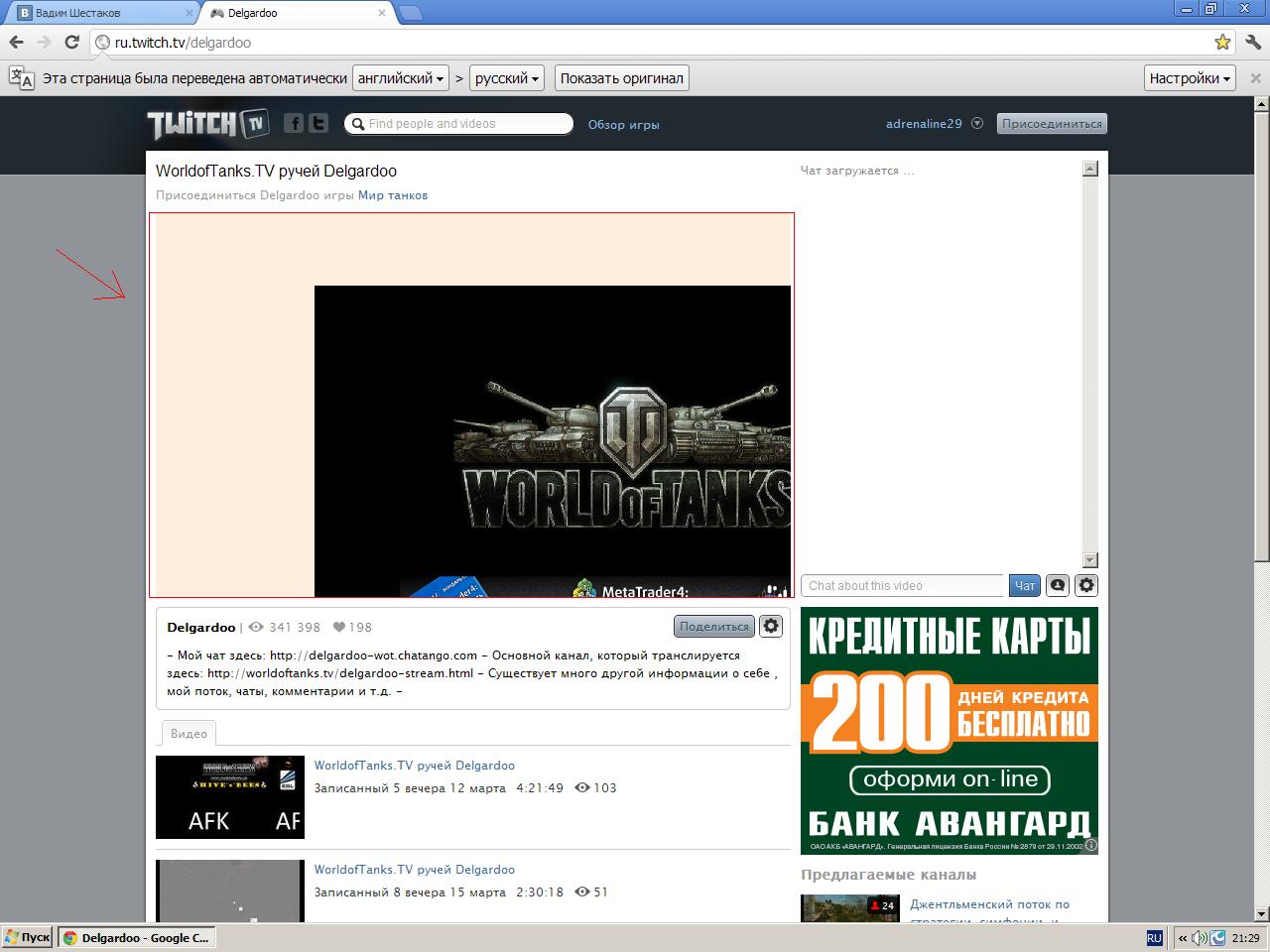Open the Twitter icon in Twitch header
This screenshot has width=1270, height=952.
[318, 123]
